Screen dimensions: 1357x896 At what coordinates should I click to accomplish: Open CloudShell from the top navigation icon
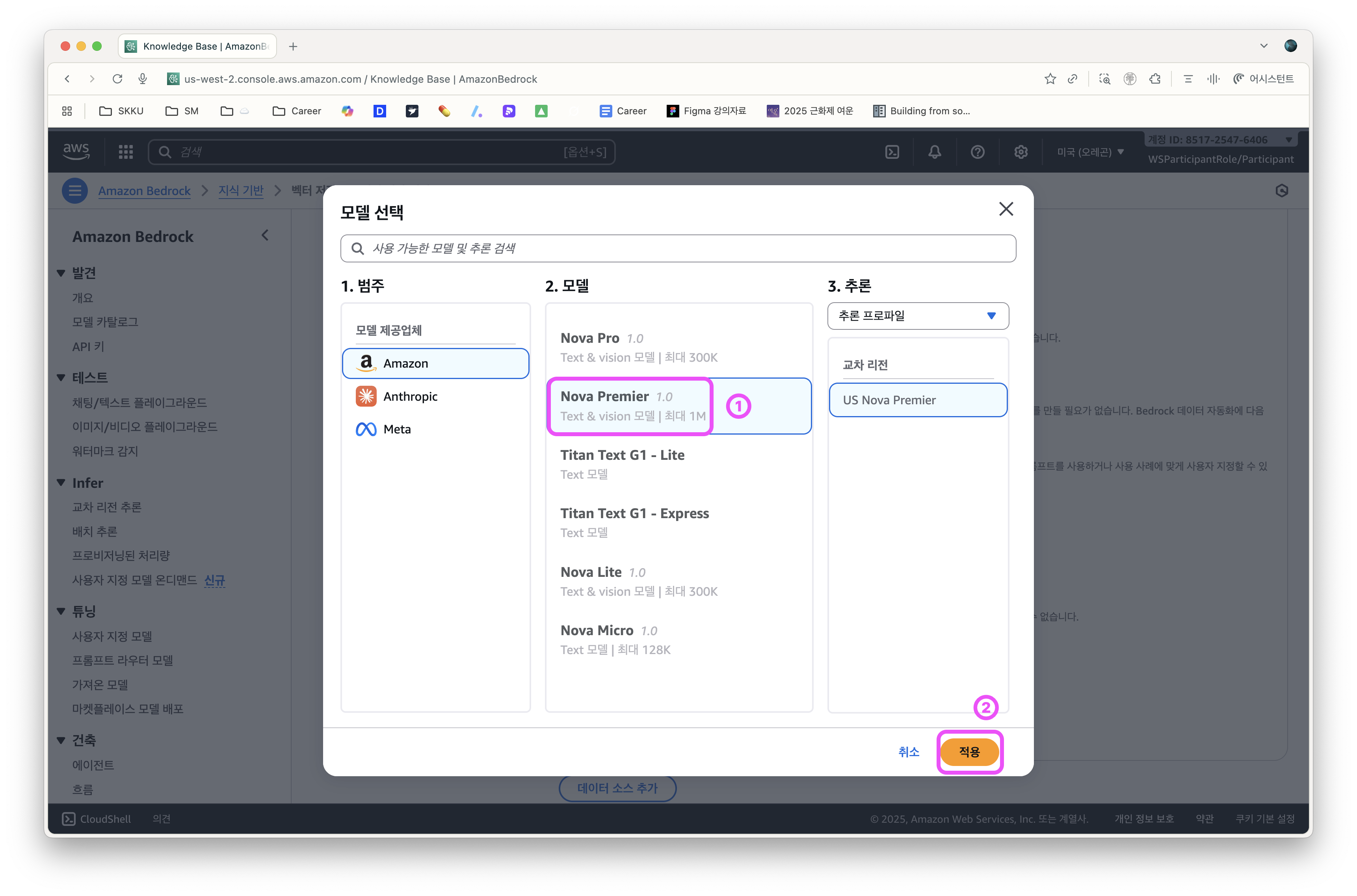point(892,151)
